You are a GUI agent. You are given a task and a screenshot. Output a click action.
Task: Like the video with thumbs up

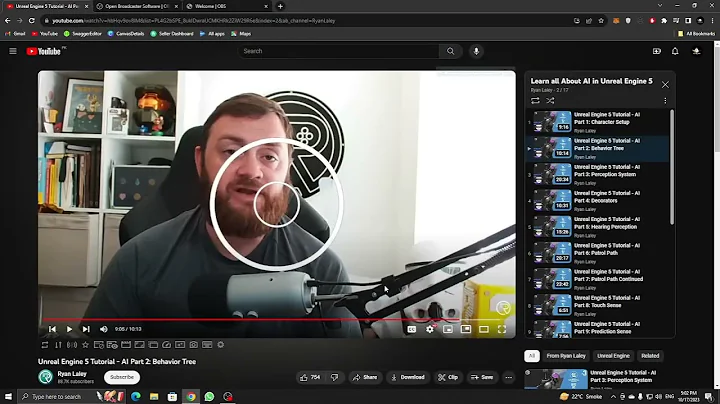tap(309, 377)
